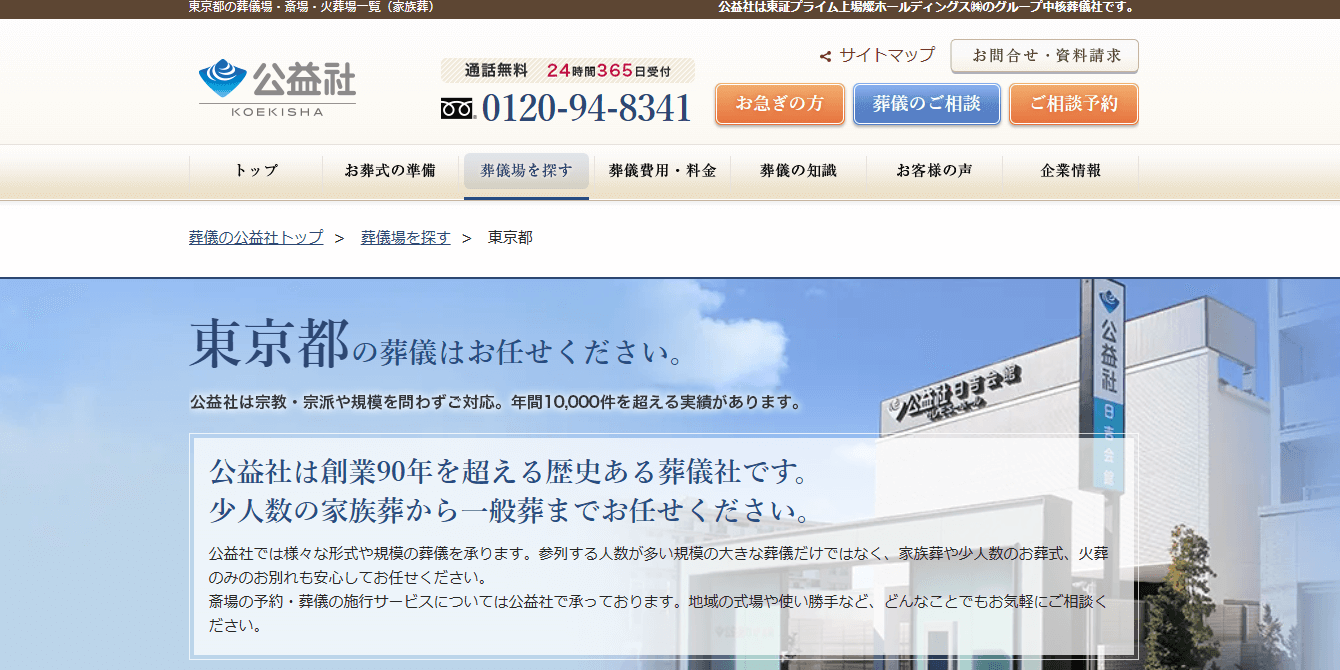Image resolution: width=1340 pixels, height=670 pixels.
Task: Click the お問合せ・資料請求 button
Action: [x=1044, y=56]
